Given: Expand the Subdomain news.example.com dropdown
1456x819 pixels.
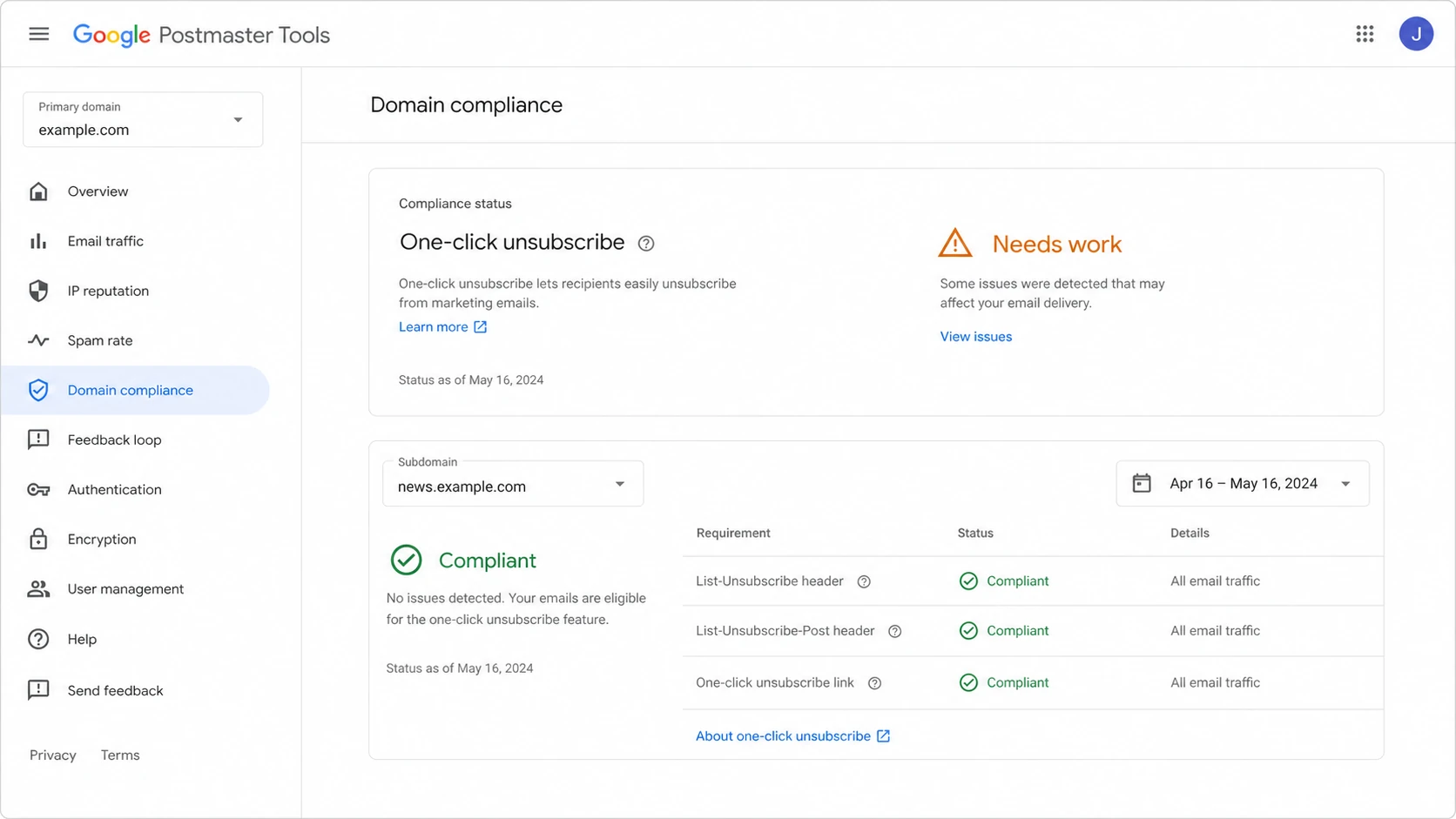Looking at the screenshot, I should pos(513,483).
